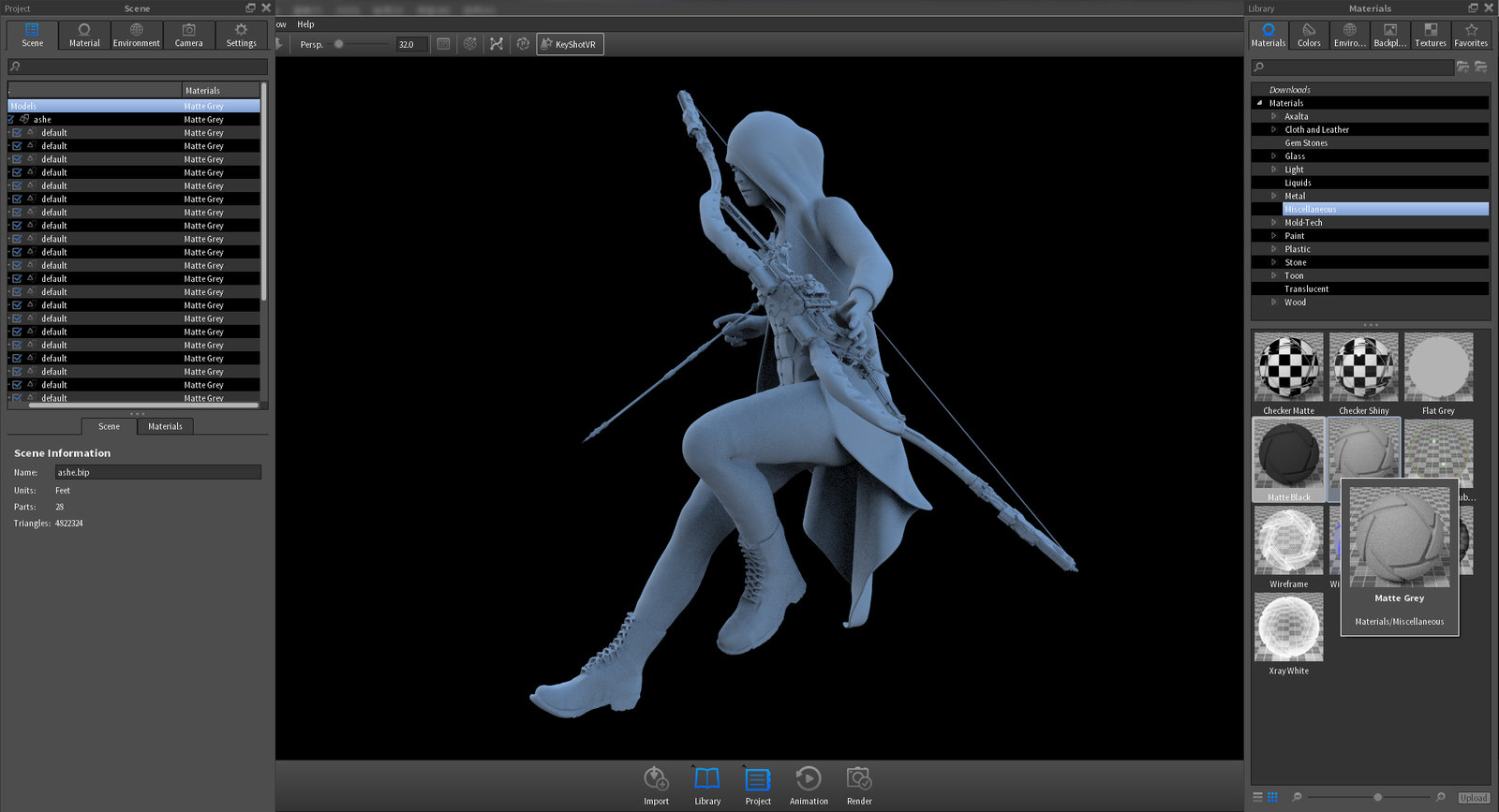Image resolution: width=1499 pixels, height=812 pixels.
Task: Switch to grid view in Library
Action: click(1272, 797)
